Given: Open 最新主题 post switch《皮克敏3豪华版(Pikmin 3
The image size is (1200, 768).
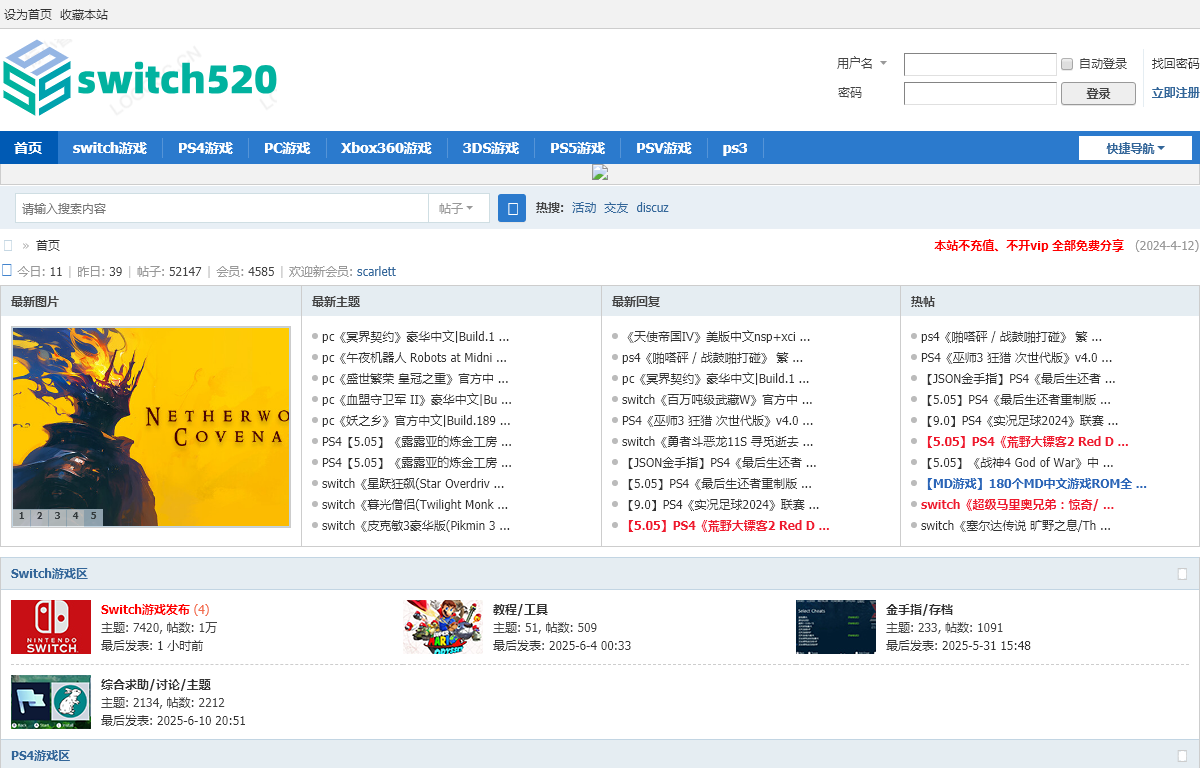Looking at the screenshot, I should (x=416, y=526).
